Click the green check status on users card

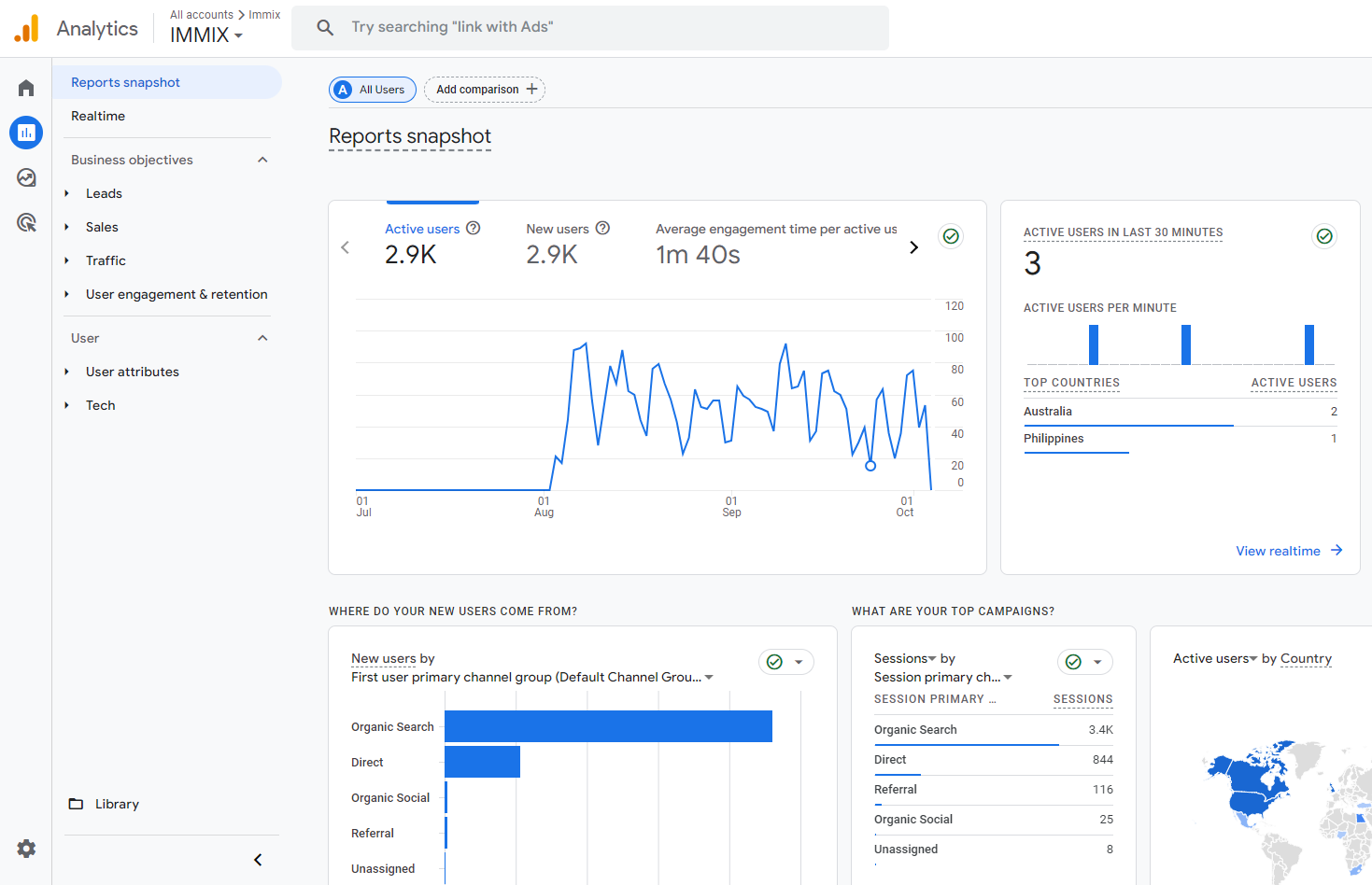[x=951, y=236]
